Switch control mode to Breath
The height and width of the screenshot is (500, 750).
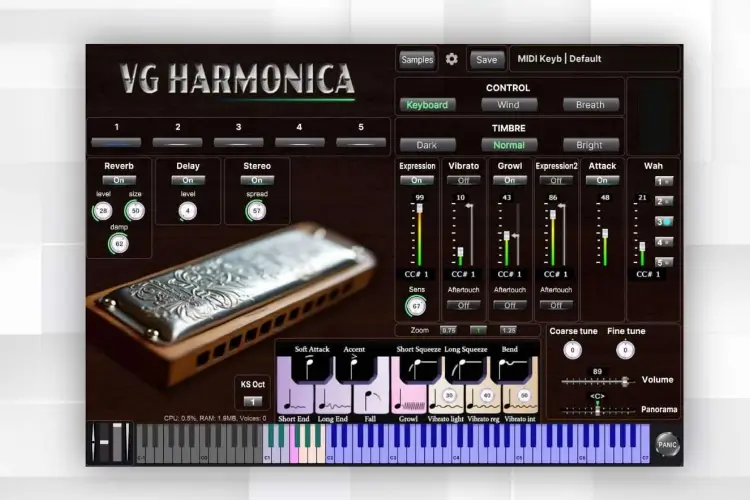tap(591, 105)
